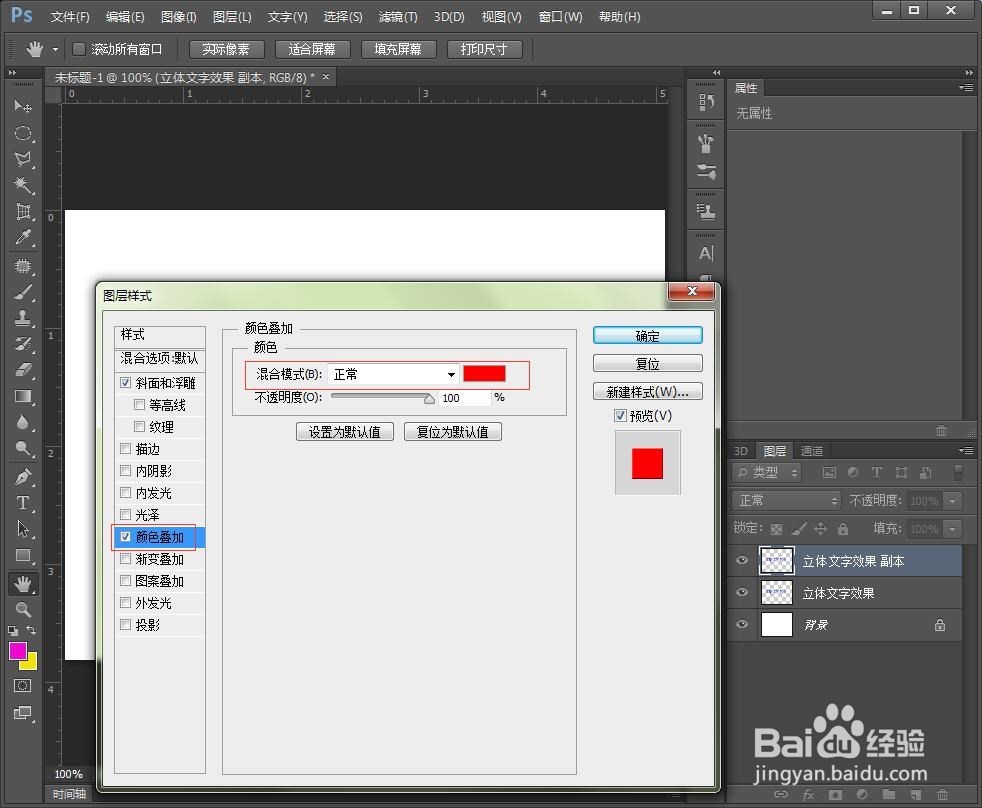Select the Crop tool in the toolbar
The image size is (982, 808).
(x=23, y=211)
